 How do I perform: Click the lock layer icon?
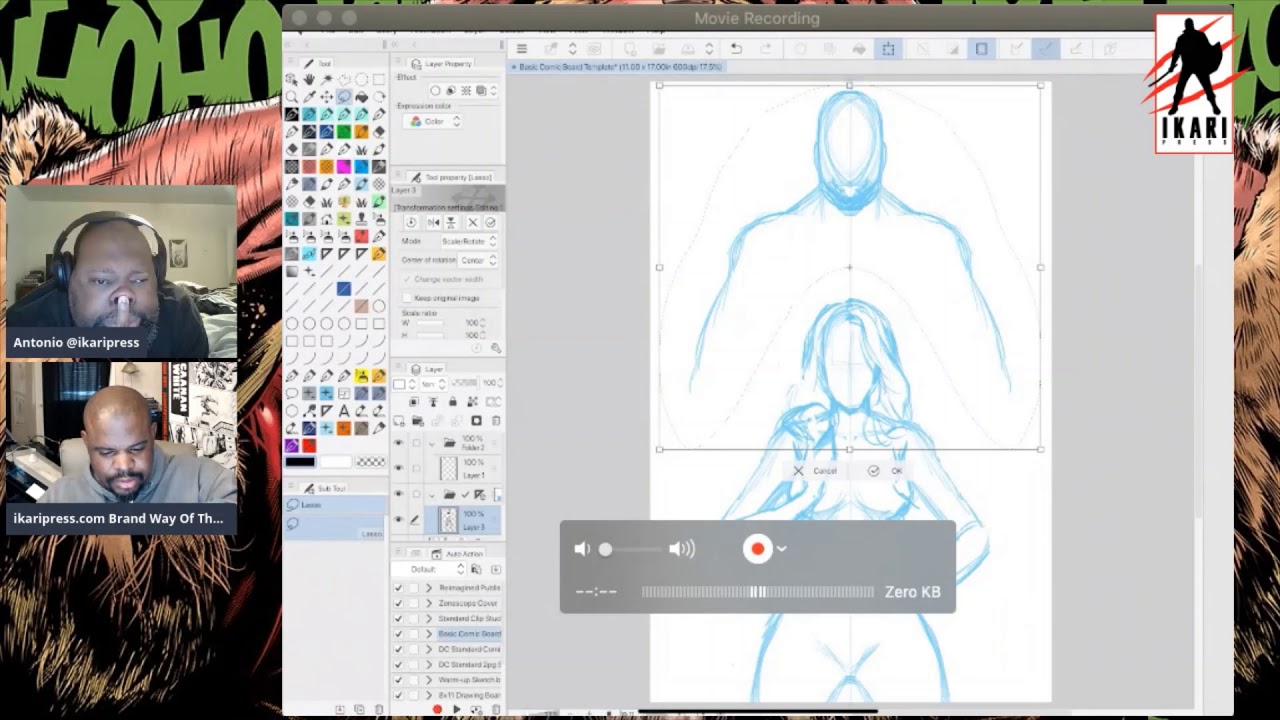(x=452, y=402)
